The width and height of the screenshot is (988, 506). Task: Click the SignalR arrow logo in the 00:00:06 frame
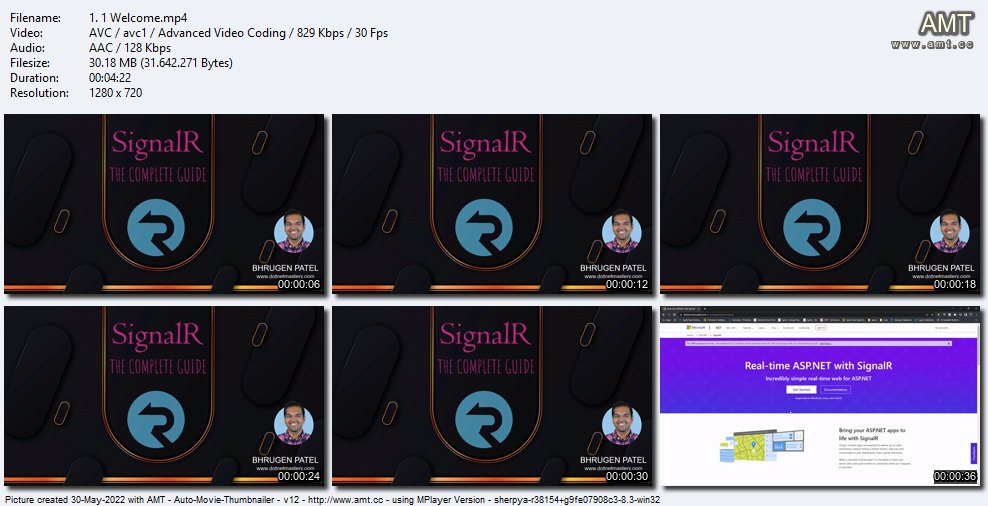tap(156, 227)
